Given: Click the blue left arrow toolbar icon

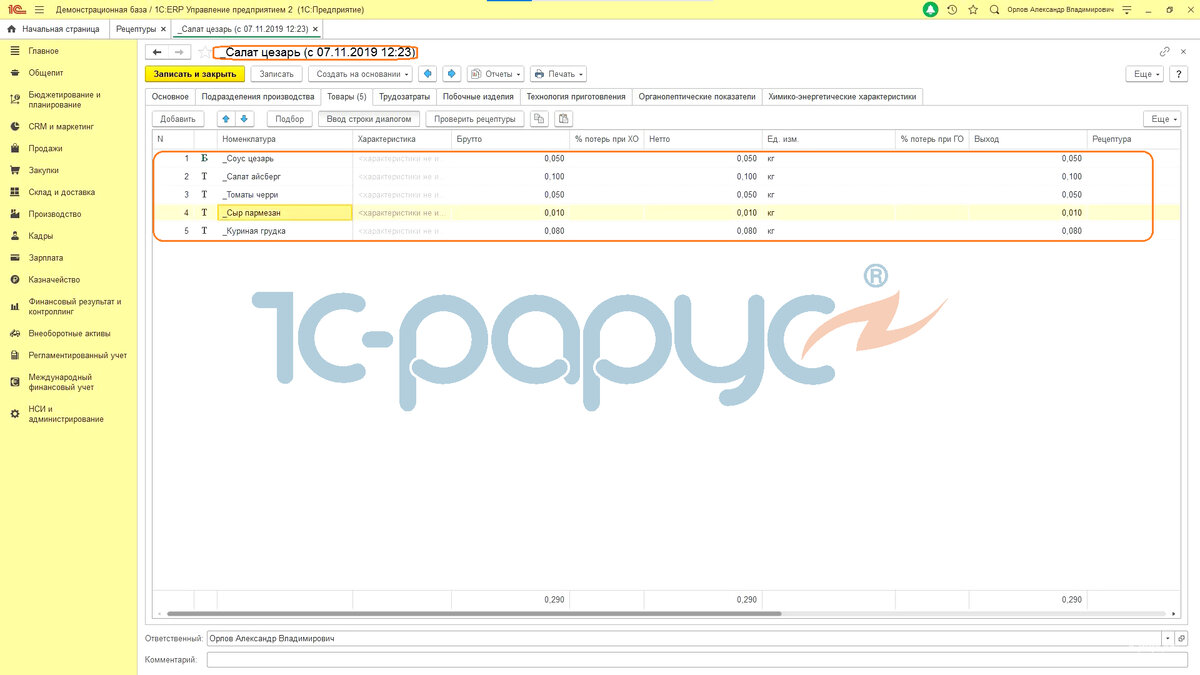Looking at the screenshot, I should click(x=428, y=74).
